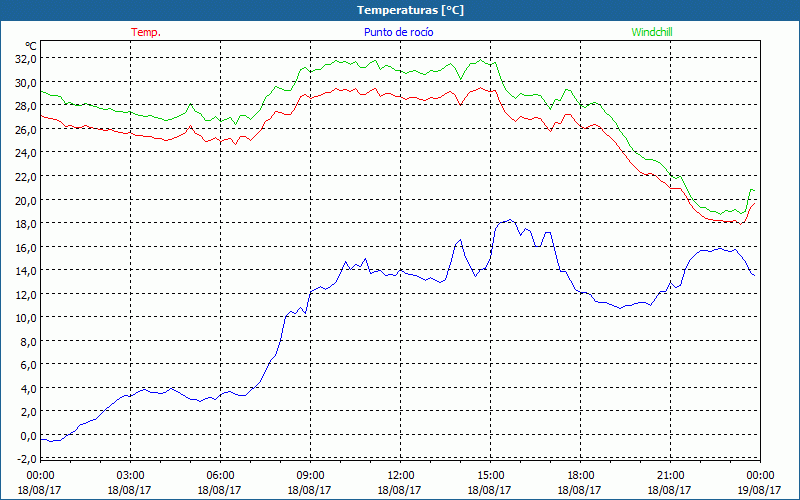Click the 06:00 time axis label
This screenshot has width=800, height=500.
click(220, 476)
